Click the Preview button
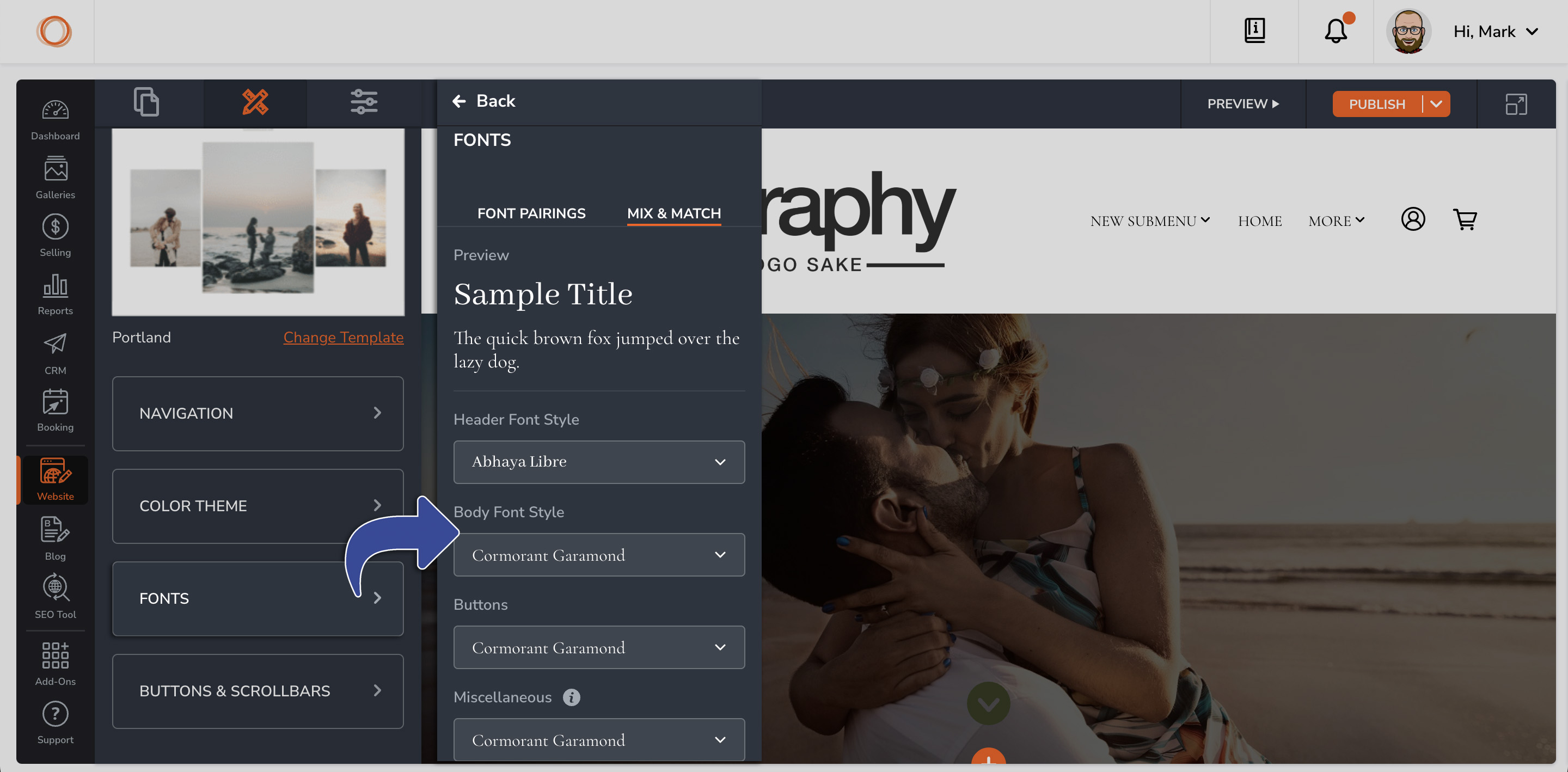 coord(1243,104)
